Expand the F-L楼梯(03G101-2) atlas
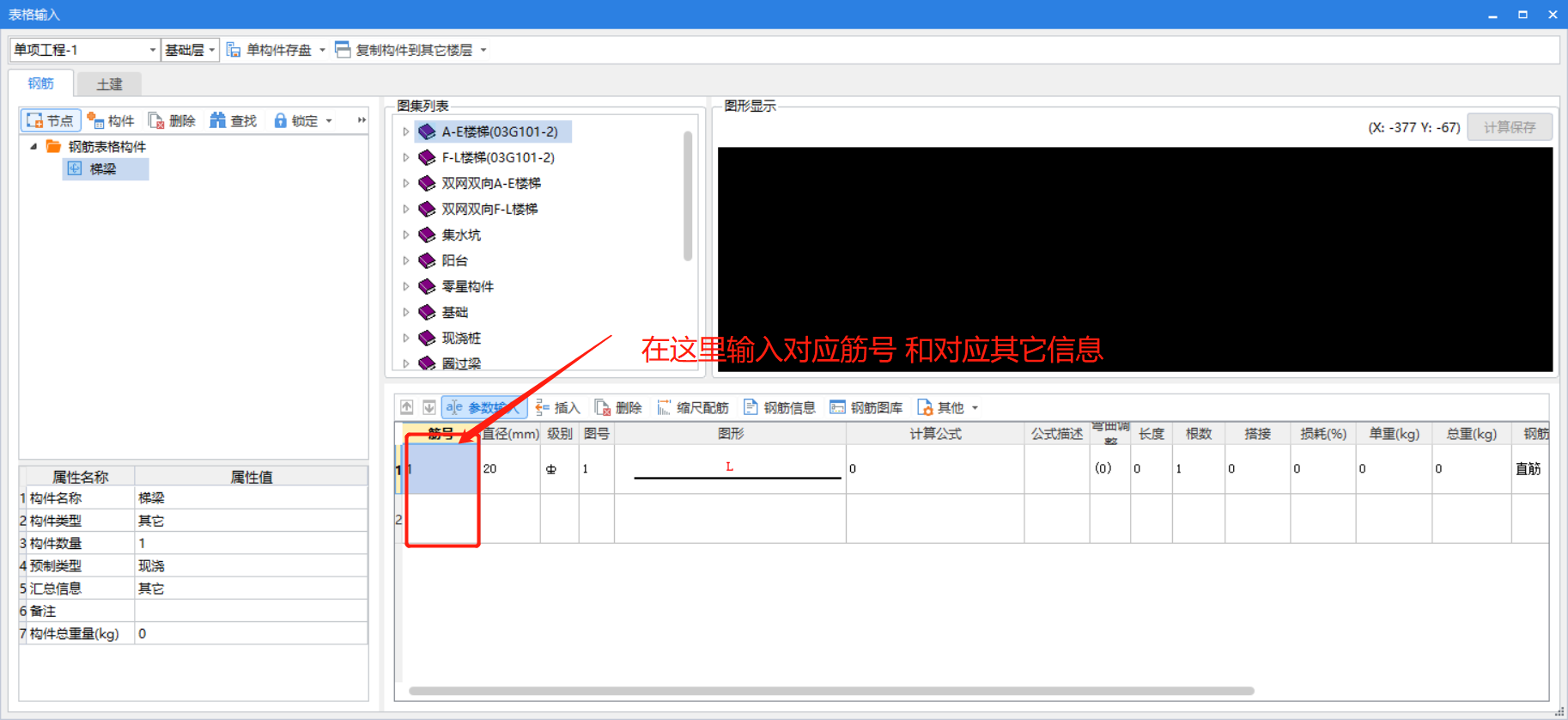Image resolution: width=1568 pixels, height=720 pixels. point(406,157)
